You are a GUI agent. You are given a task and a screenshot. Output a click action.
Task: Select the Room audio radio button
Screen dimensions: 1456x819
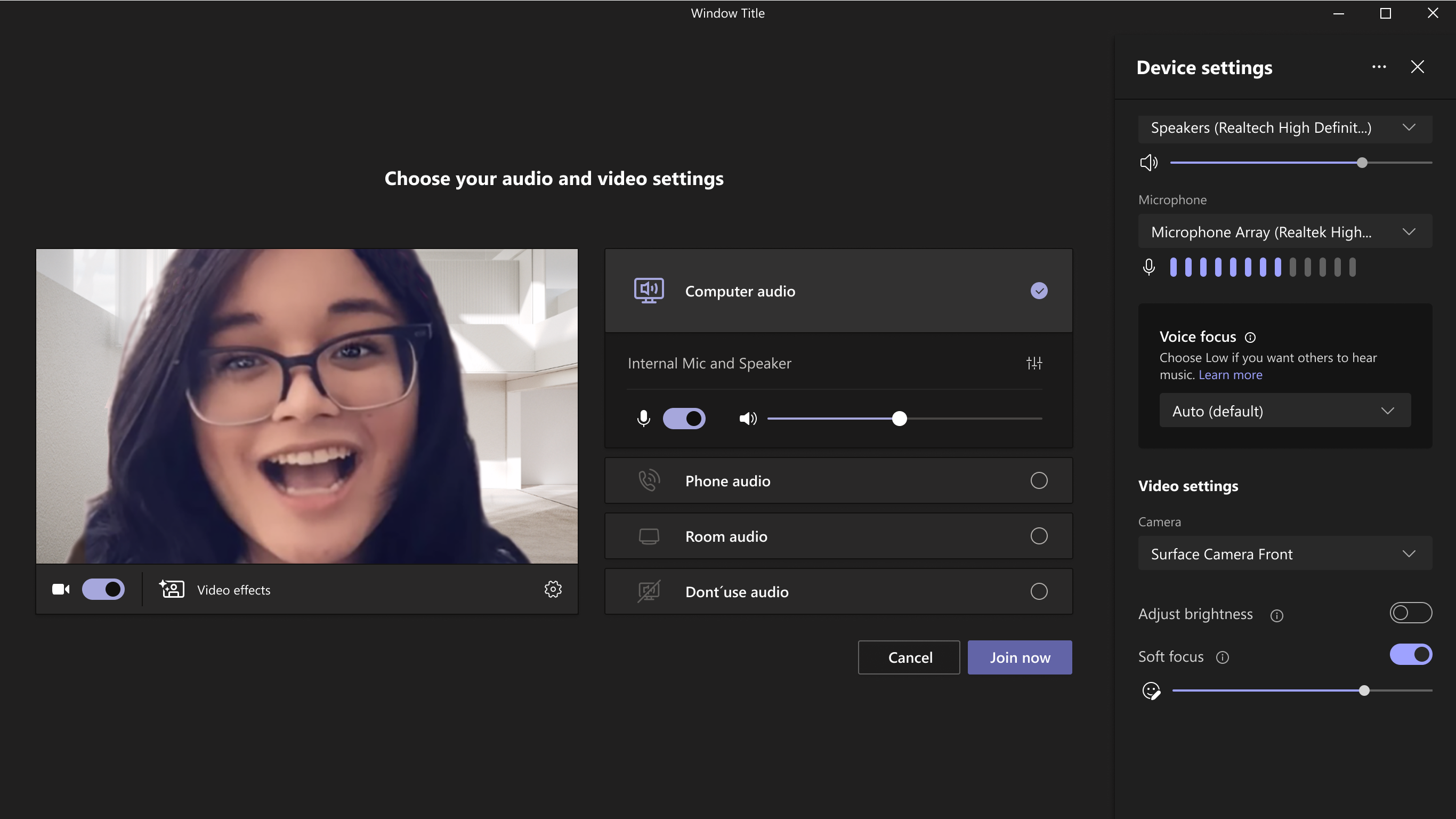[1039, 536]
